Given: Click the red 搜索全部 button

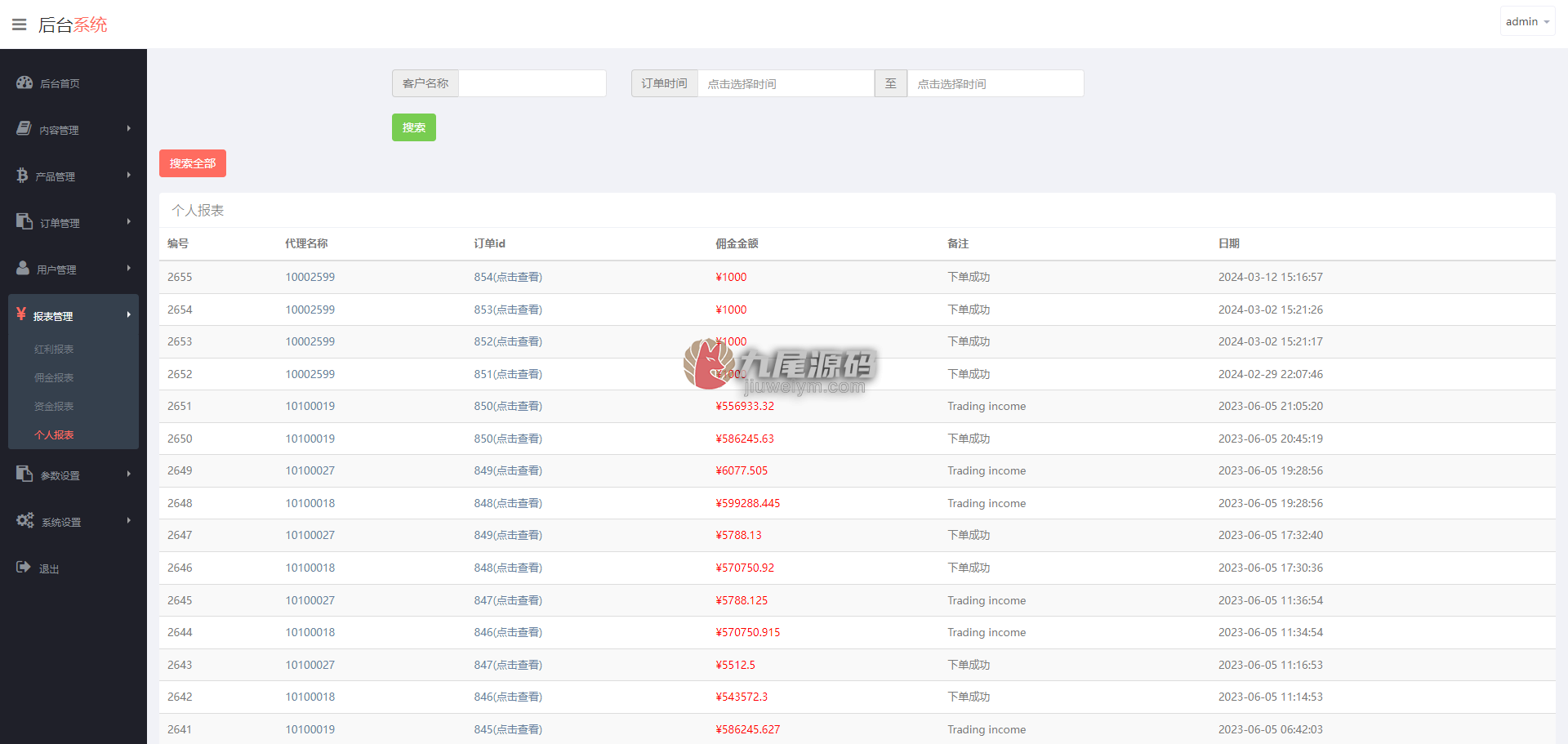Looking at the screenshot, I should coord(193,163).
